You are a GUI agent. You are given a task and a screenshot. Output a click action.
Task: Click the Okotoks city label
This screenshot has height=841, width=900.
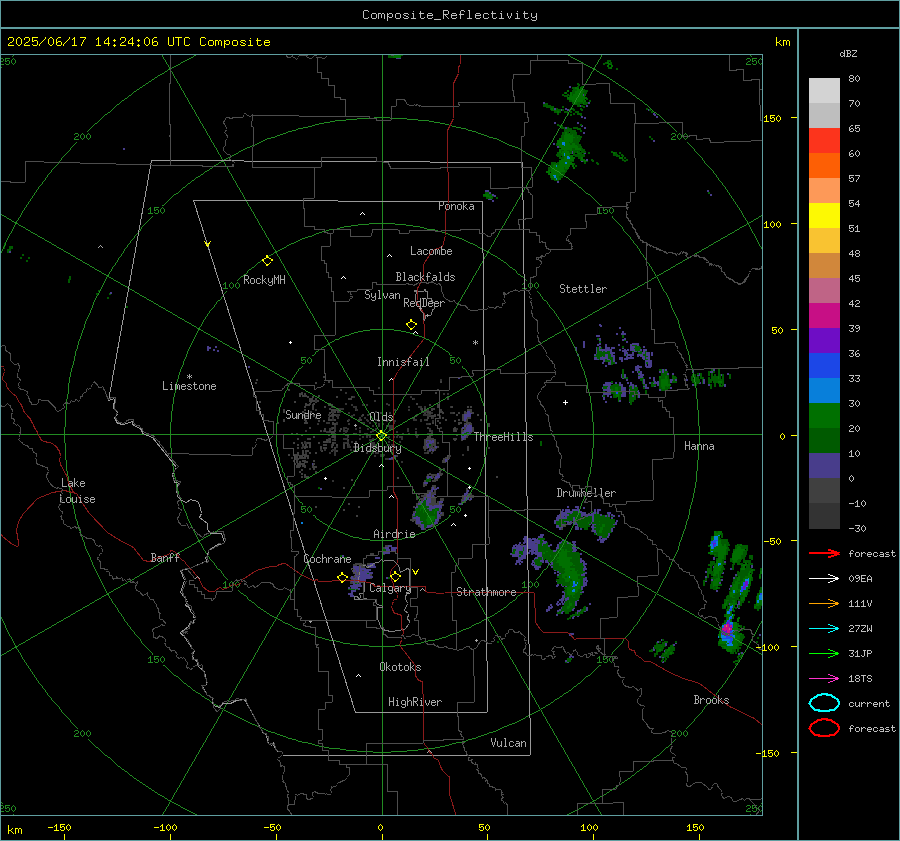400,667
